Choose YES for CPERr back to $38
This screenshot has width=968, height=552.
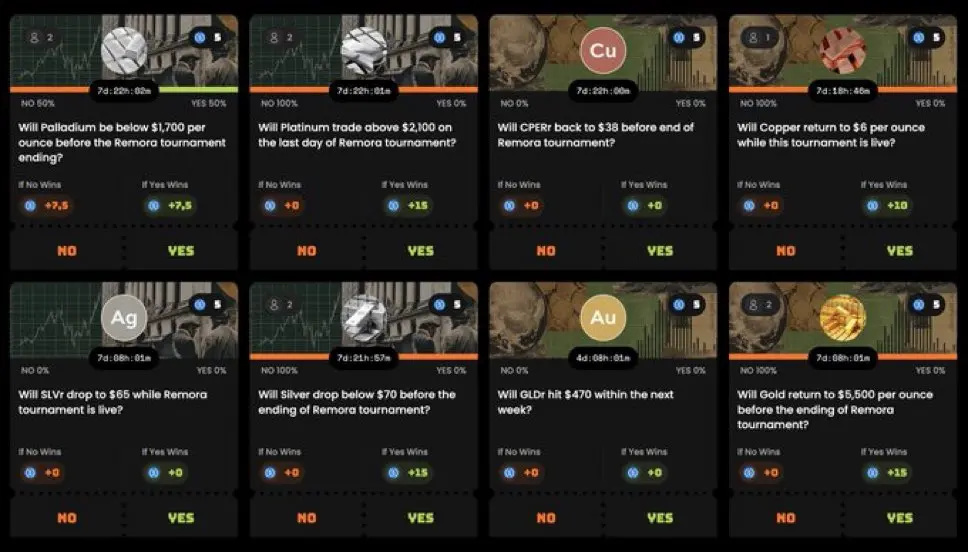pos(660,251)
